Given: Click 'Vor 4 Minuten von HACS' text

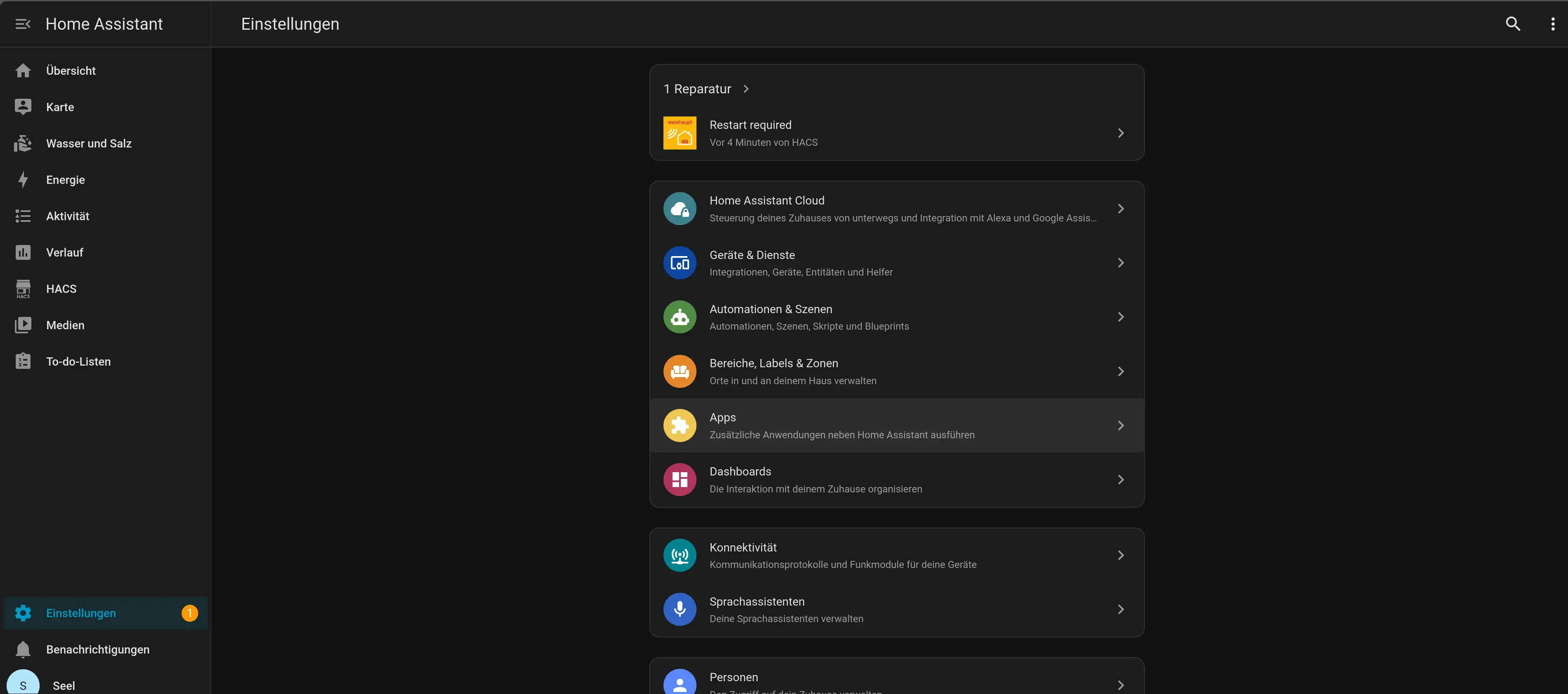Looking at the screenshot, I should click(763, 143).
